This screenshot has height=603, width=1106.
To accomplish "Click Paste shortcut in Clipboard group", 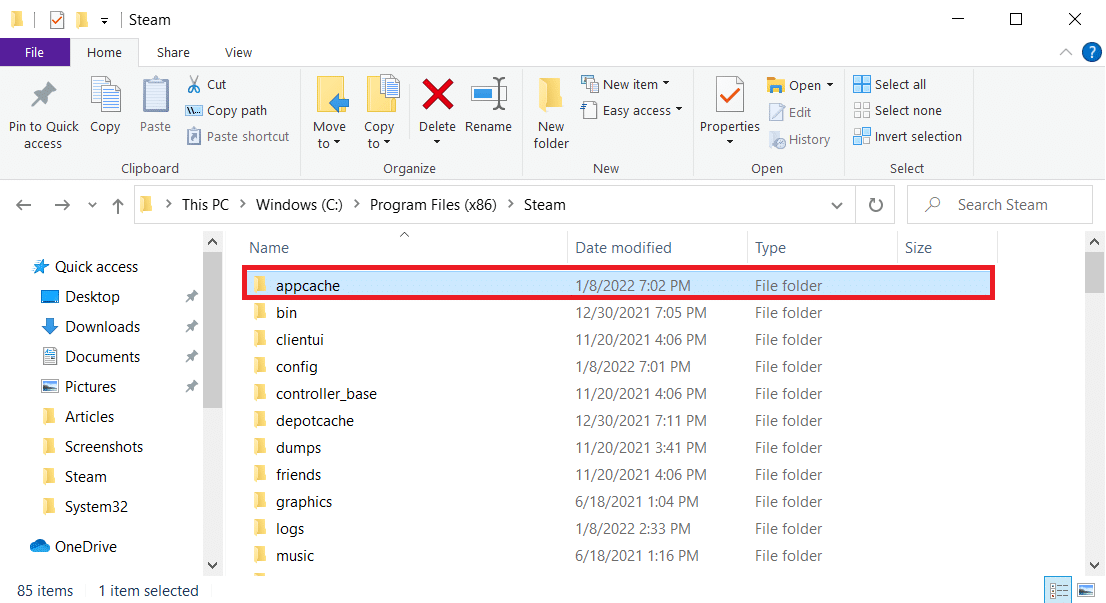I will (238, 136).
